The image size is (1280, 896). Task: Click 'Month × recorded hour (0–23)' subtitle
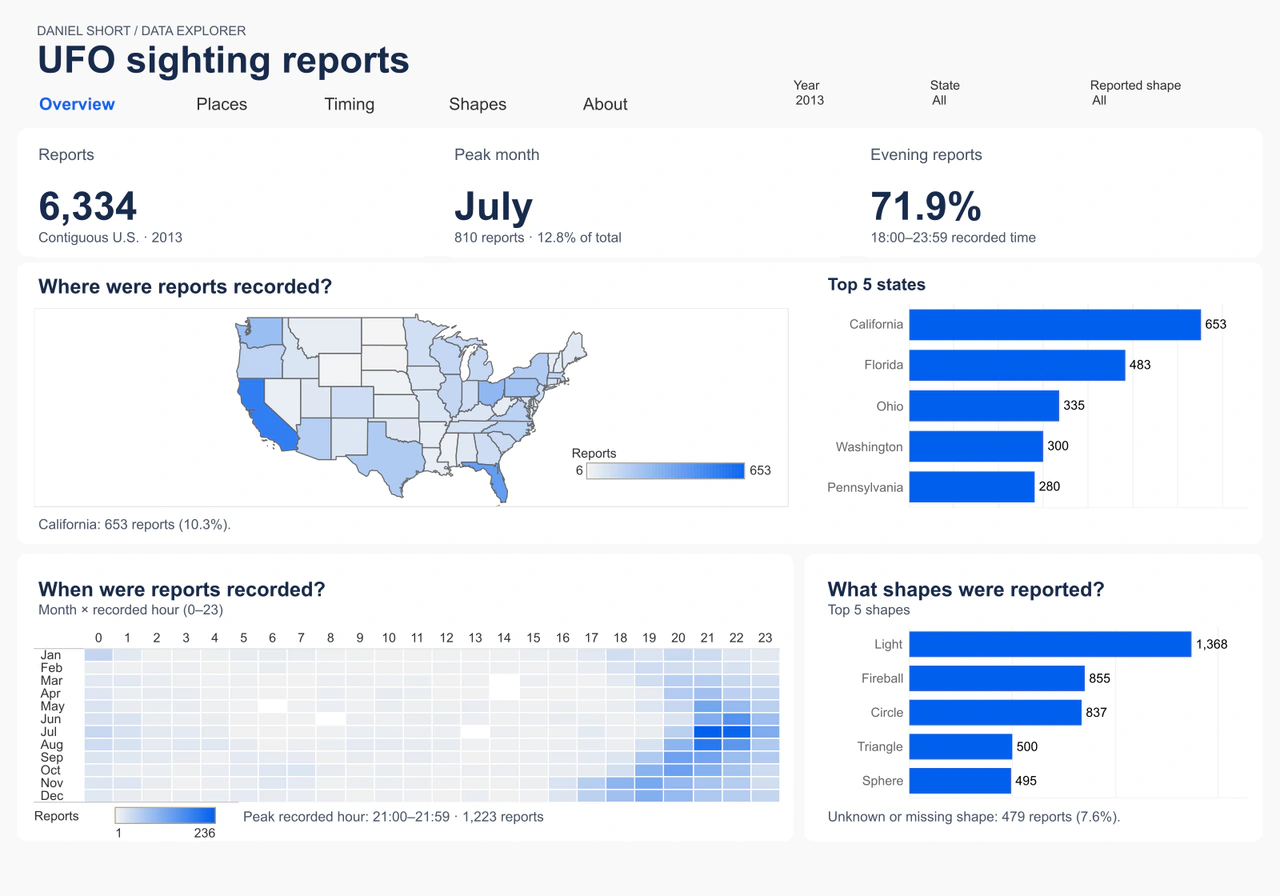coord(131,610)
